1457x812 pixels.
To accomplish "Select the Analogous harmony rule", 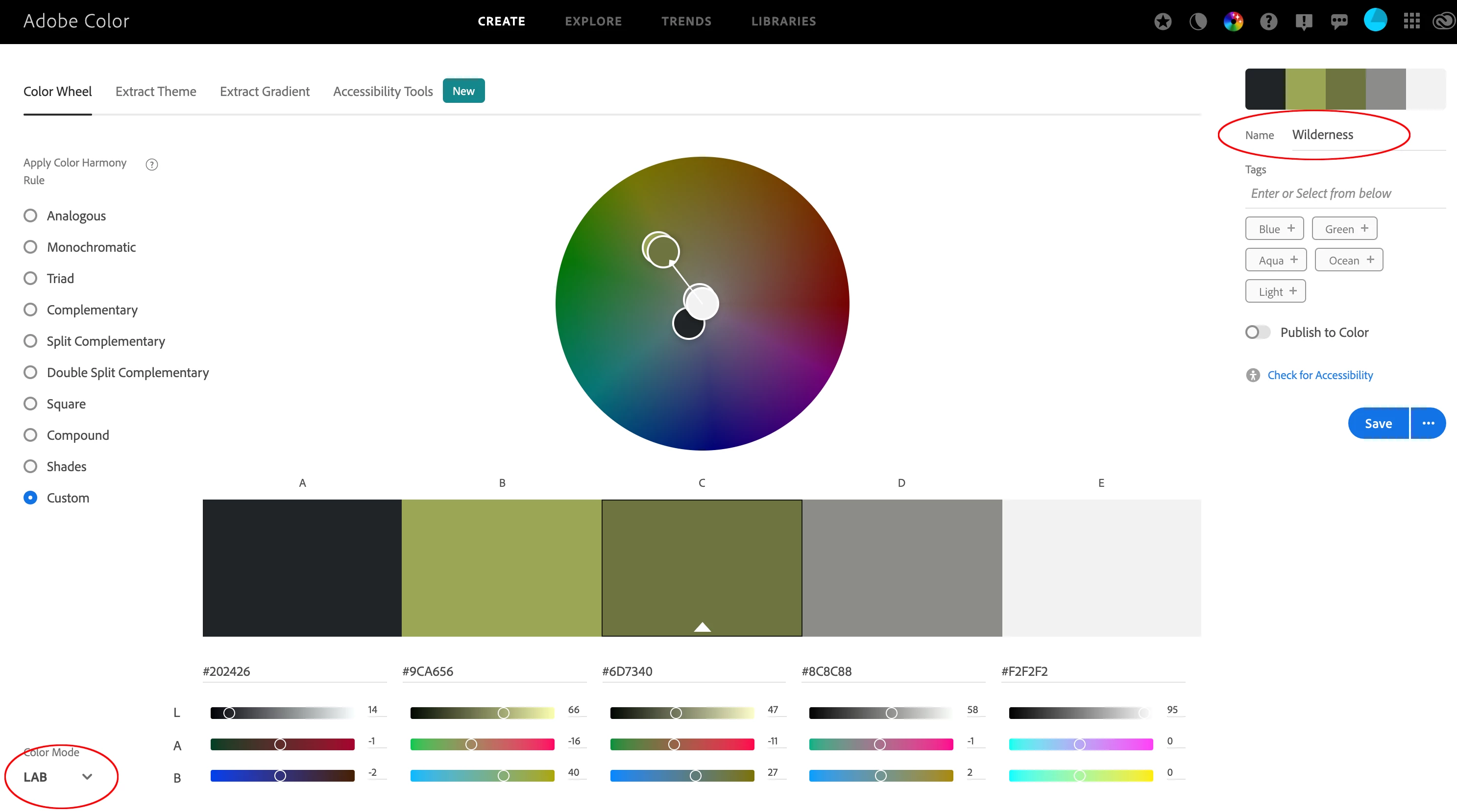I will [30, 215].
